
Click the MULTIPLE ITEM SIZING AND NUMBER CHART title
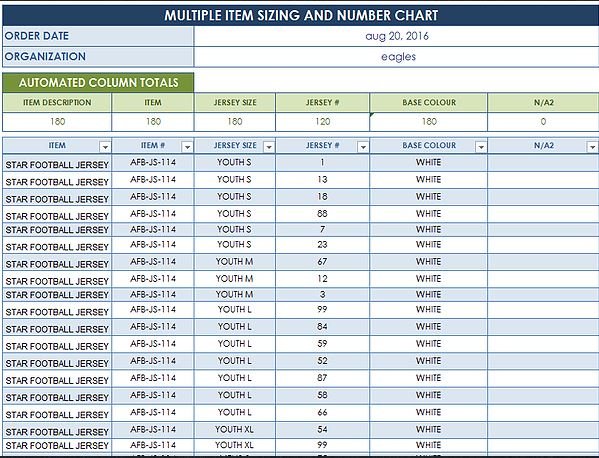pos(301,15)
